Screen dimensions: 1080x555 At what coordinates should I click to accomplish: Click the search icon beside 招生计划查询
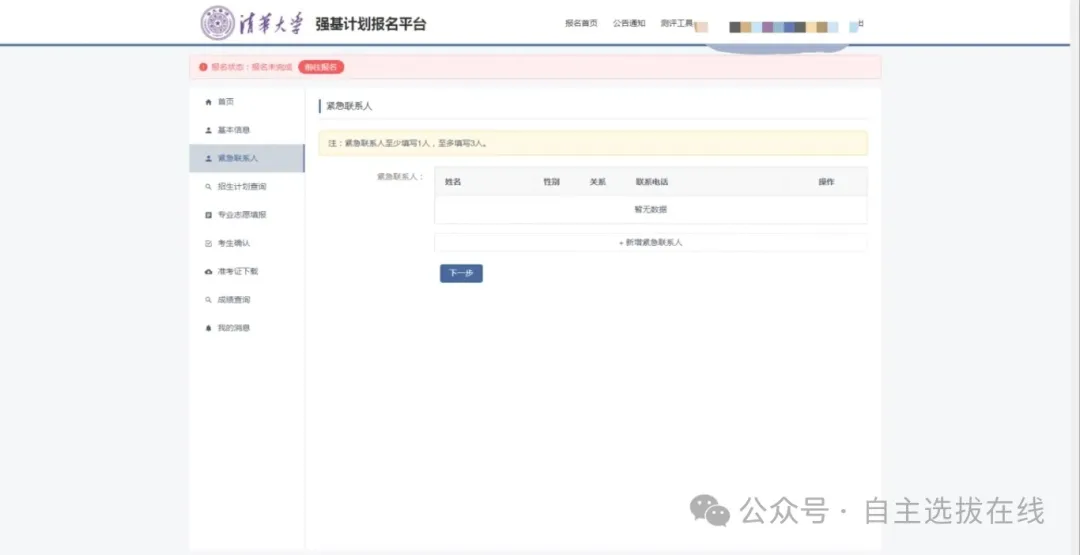(x=208, y=187)
